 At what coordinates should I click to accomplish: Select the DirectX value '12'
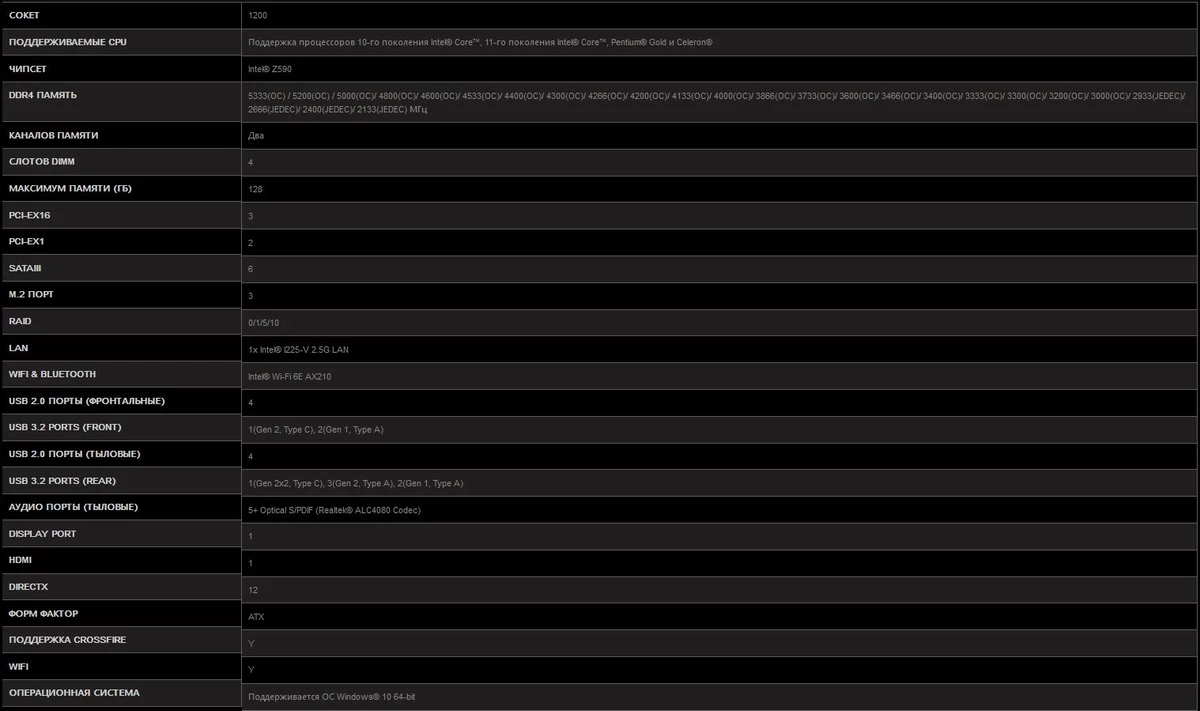253,590
